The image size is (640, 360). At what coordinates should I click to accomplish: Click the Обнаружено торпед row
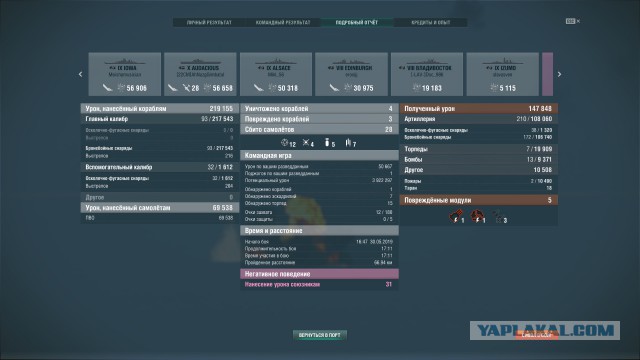(x=319, y=203)
